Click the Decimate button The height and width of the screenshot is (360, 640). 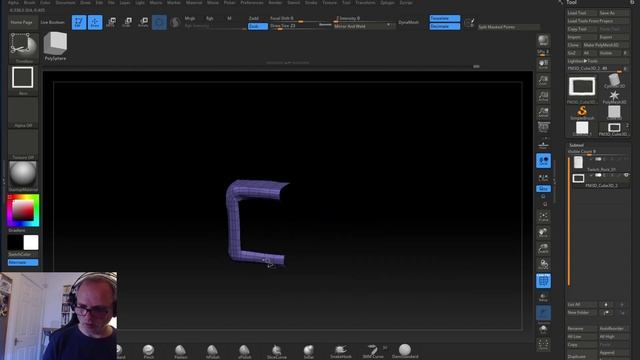[x=444, y=26]
